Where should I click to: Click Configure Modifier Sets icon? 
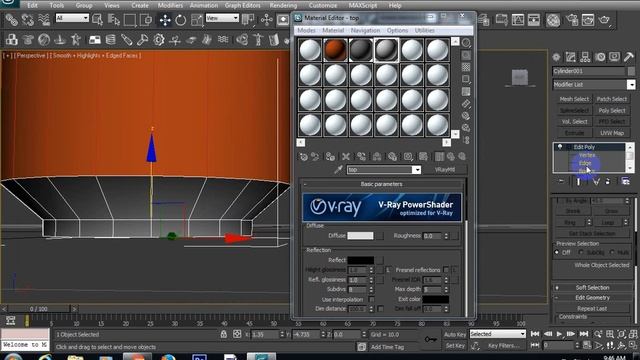point(625,181)
